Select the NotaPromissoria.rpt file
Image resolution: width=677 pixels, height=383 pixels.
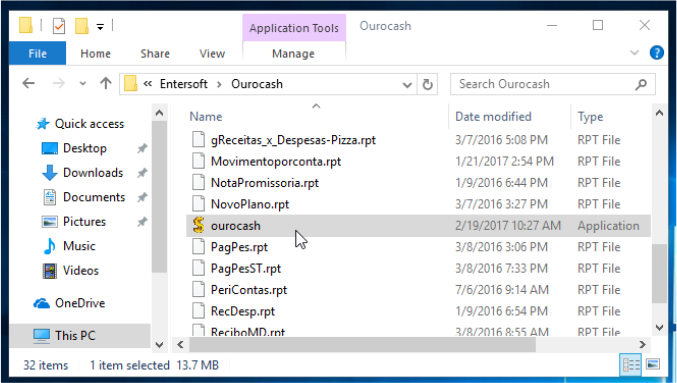pyautogui.click(x=265, y=183)
